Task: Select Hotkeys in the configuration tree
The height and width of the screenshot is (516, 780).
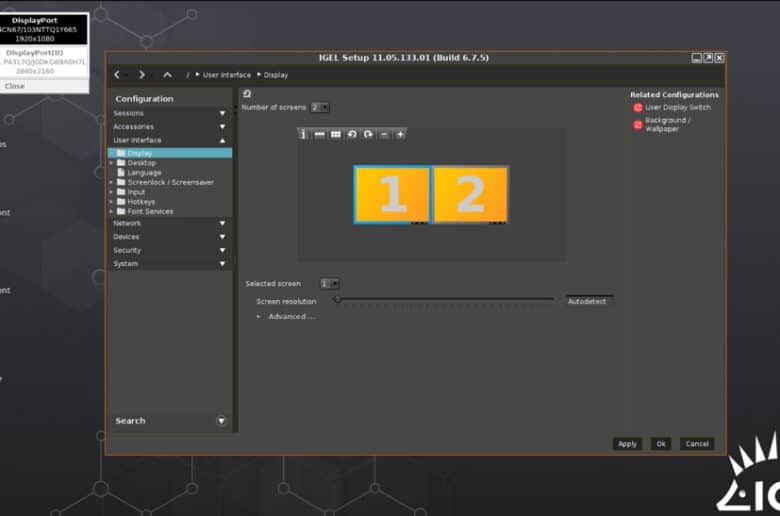Action: pos(141,202)
